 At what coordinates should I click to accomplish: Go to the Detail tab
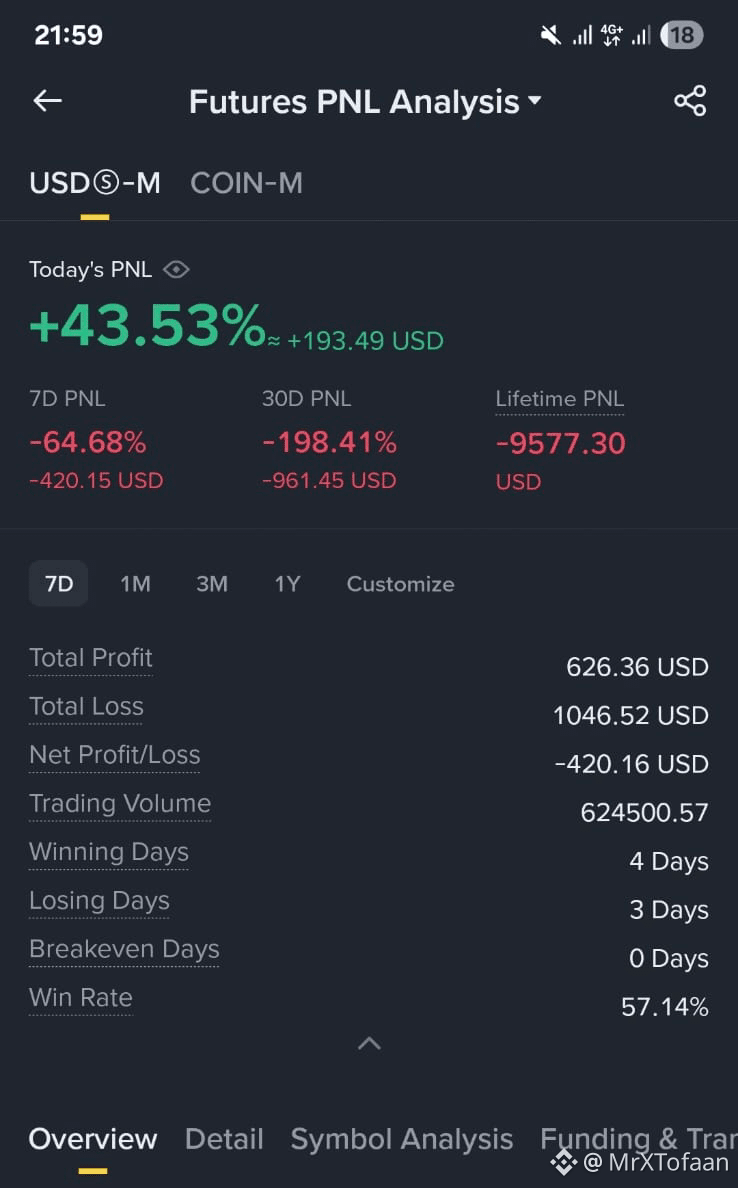pos(224,1139)
